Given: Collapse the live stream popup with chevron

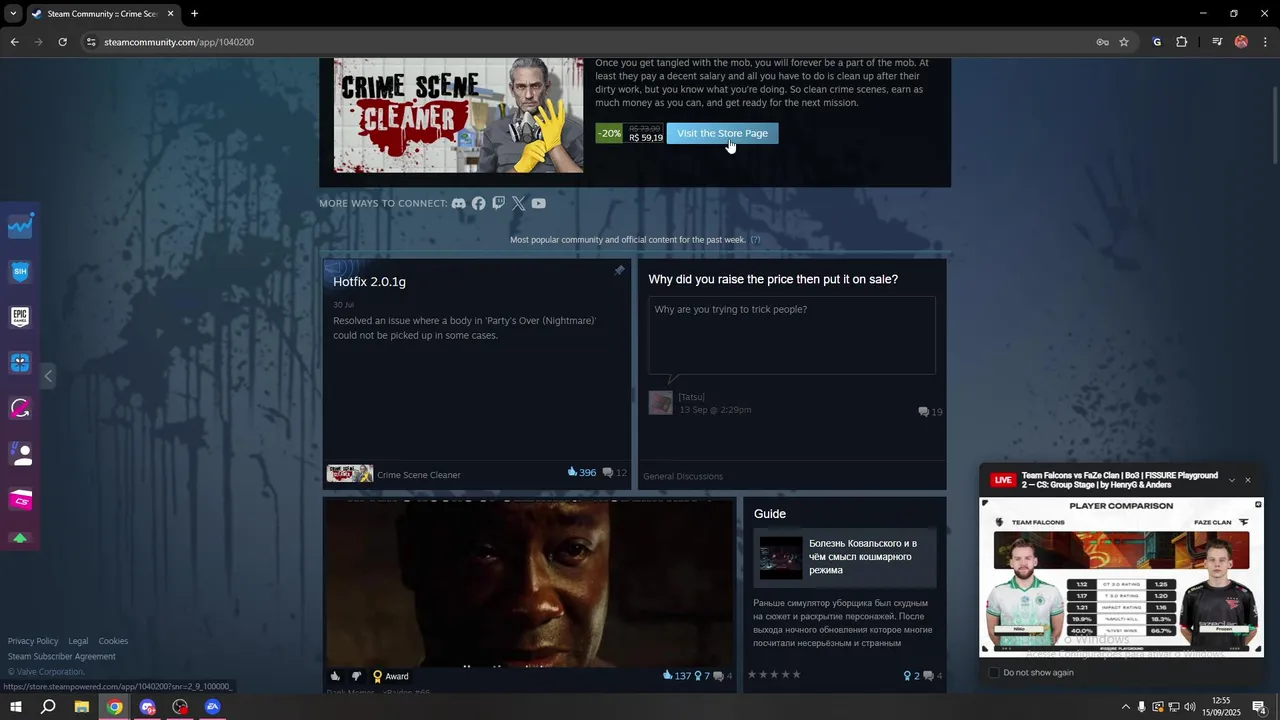Looking at the screenshot, I should click(x=1232, y=480).
